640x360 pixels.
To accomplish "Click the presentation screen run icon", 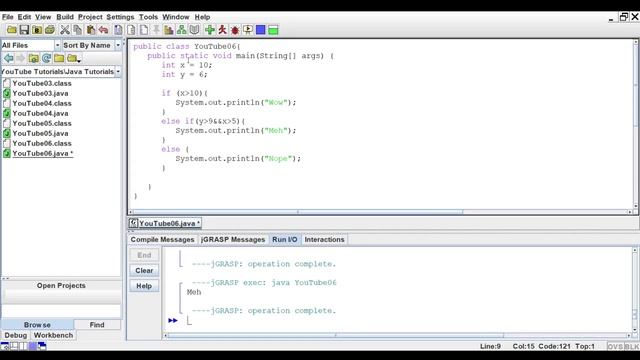I will tap(248, 30).
